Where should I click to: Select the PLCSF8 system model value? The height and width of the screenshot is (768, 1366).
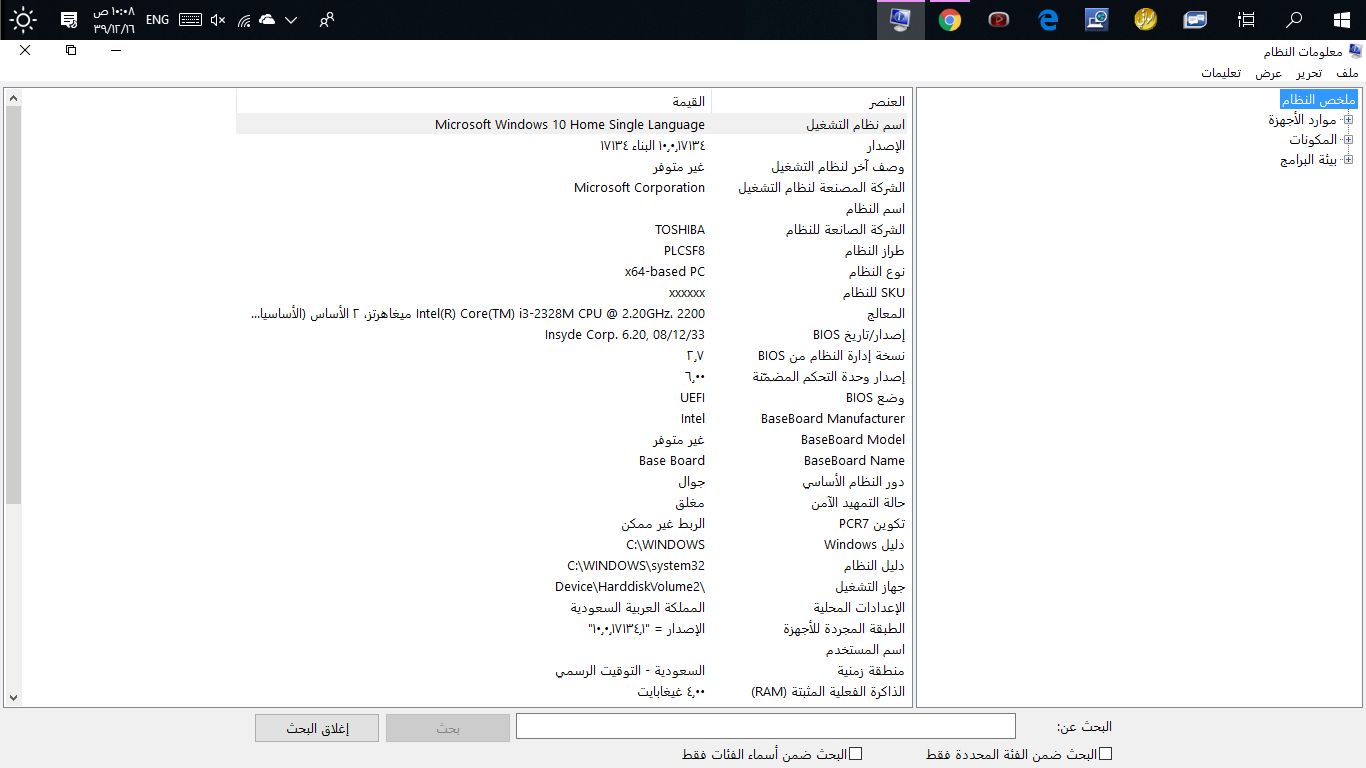[x=684, y=250]
